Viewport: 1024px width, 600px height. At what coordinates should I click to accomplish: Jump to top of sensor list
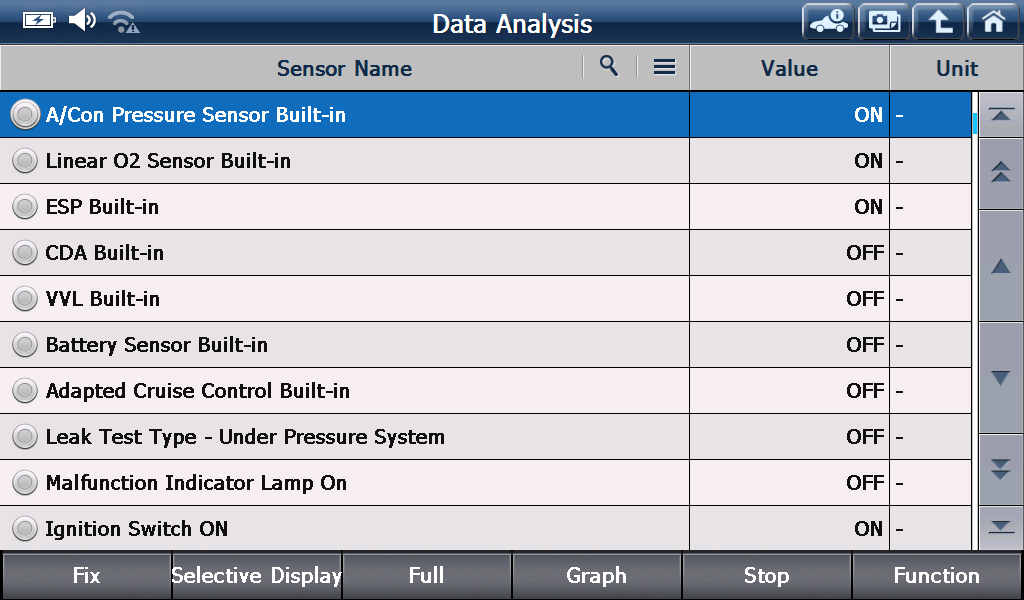(x=1000, y=115)
